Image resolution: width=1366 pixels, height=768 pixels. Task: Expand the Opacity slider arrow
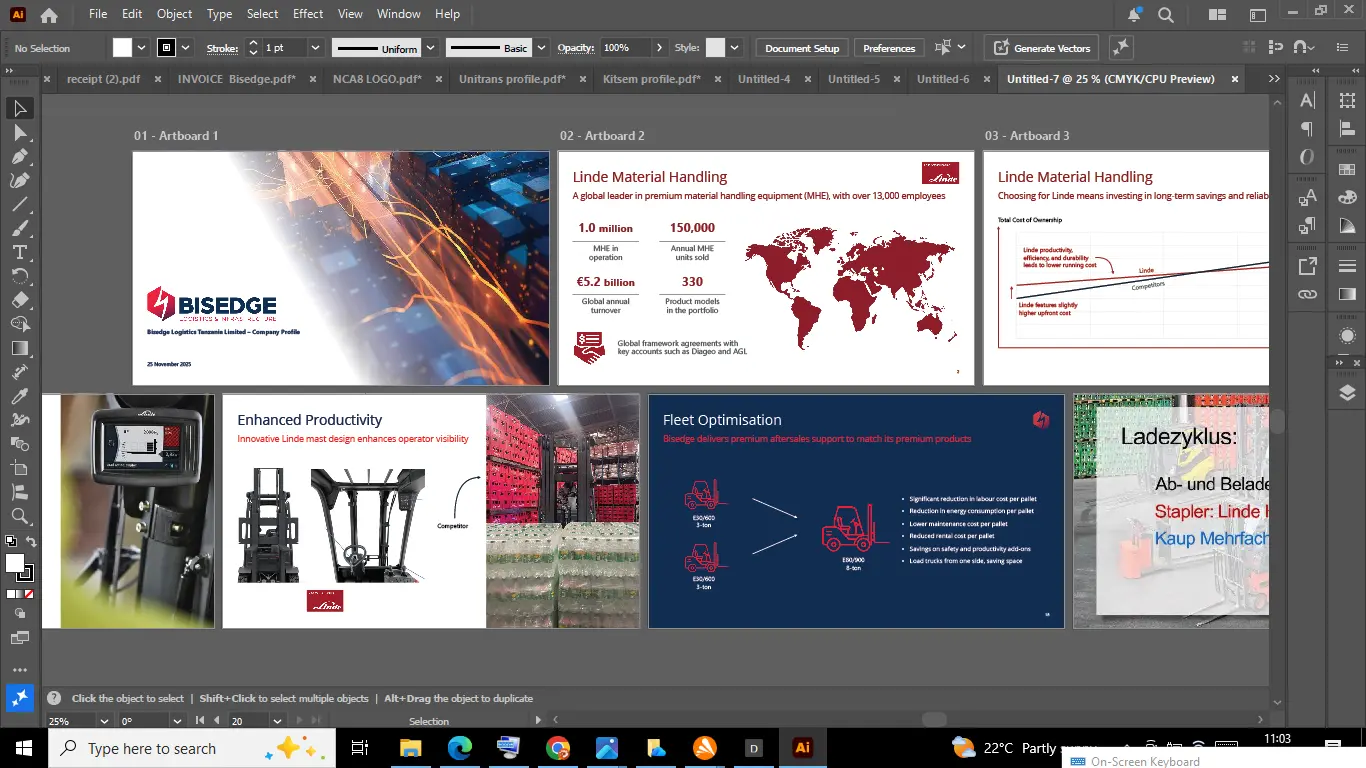tap(659, 48)
